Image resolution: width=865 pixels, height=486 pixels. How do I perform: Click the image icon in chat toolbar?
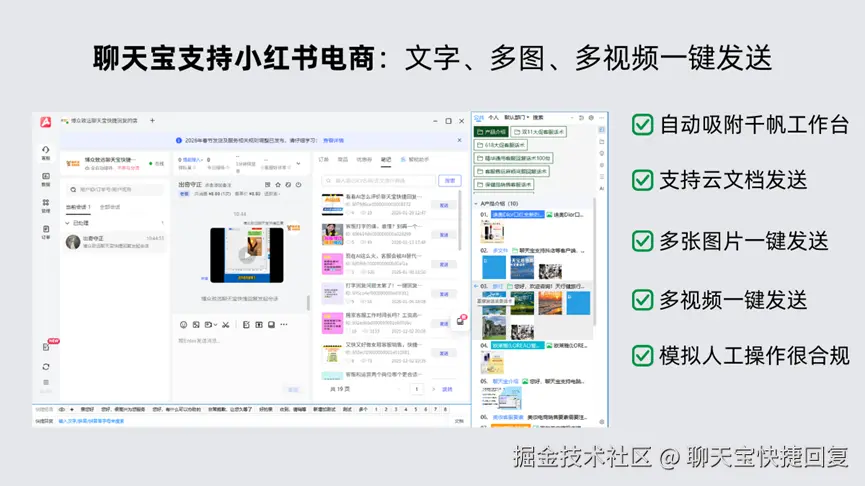(196, 325)
